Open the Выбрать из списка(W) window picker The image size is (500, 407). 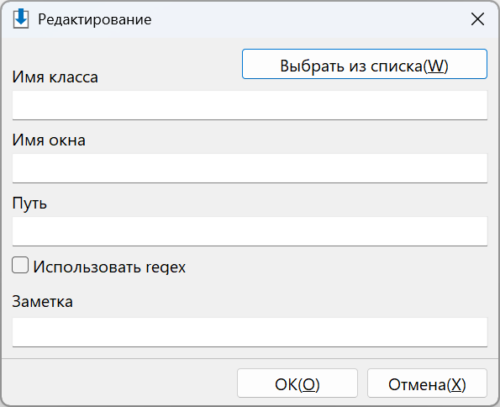(364, 64)
